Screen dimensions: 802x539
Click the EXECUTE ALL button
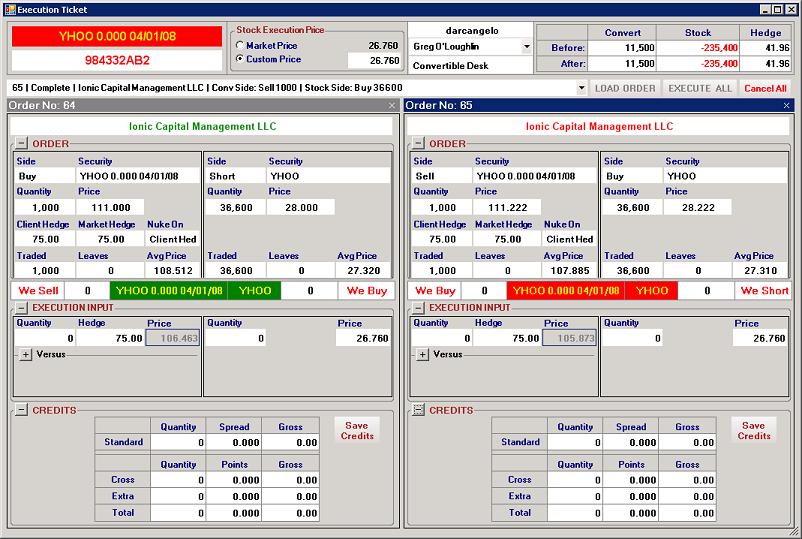(700, 88)
